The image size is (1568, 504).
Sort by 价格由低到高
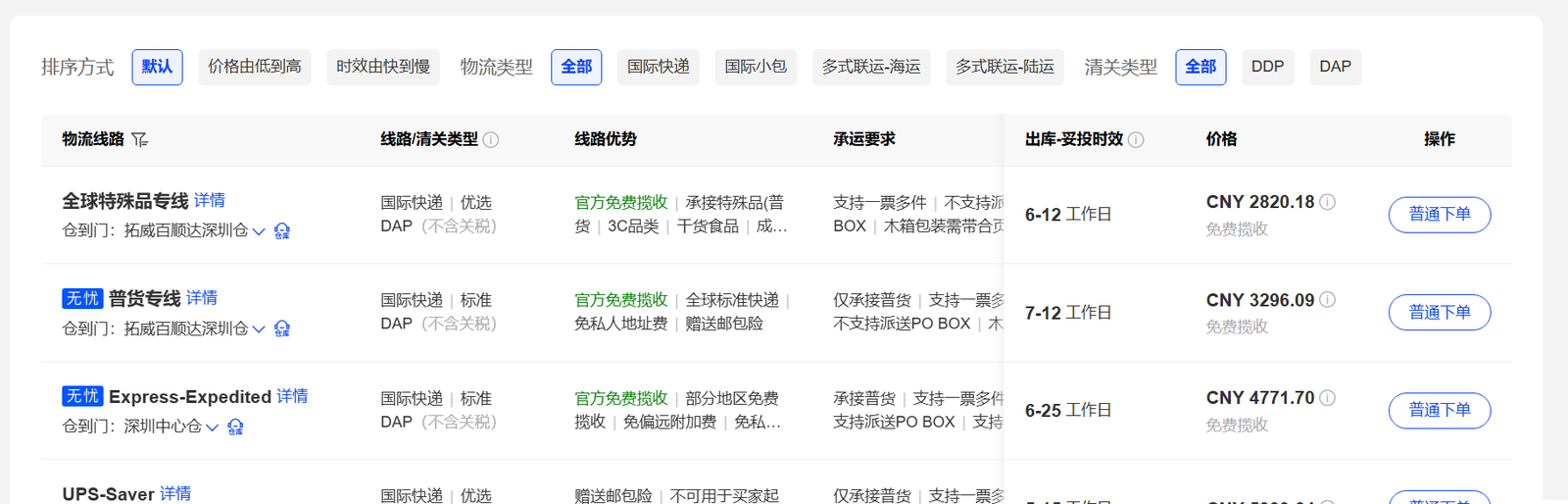pos(255,67)
